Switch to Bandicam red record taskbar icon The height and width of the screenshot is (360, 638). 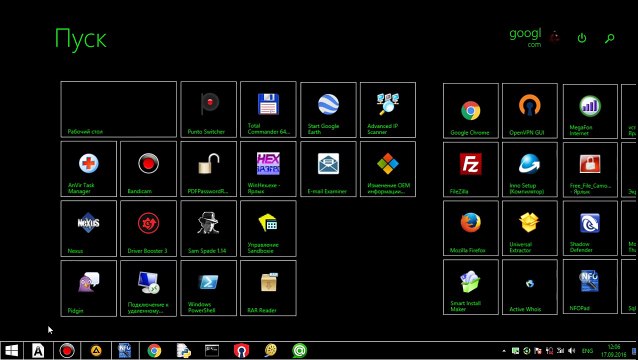67,351
